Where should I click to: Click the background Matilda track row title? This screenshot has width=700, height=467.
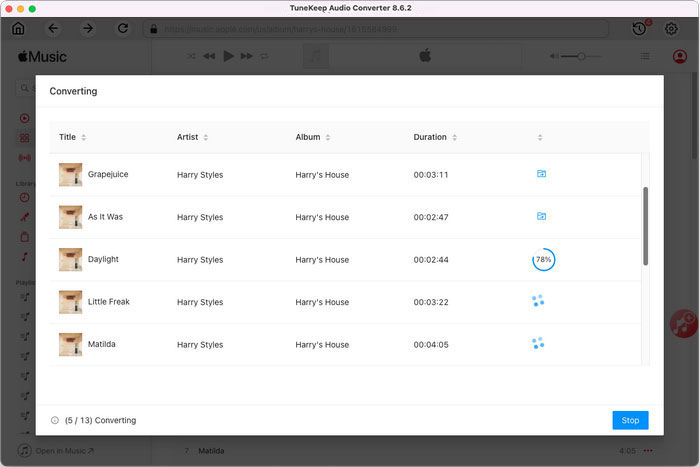tap(211, 451)
